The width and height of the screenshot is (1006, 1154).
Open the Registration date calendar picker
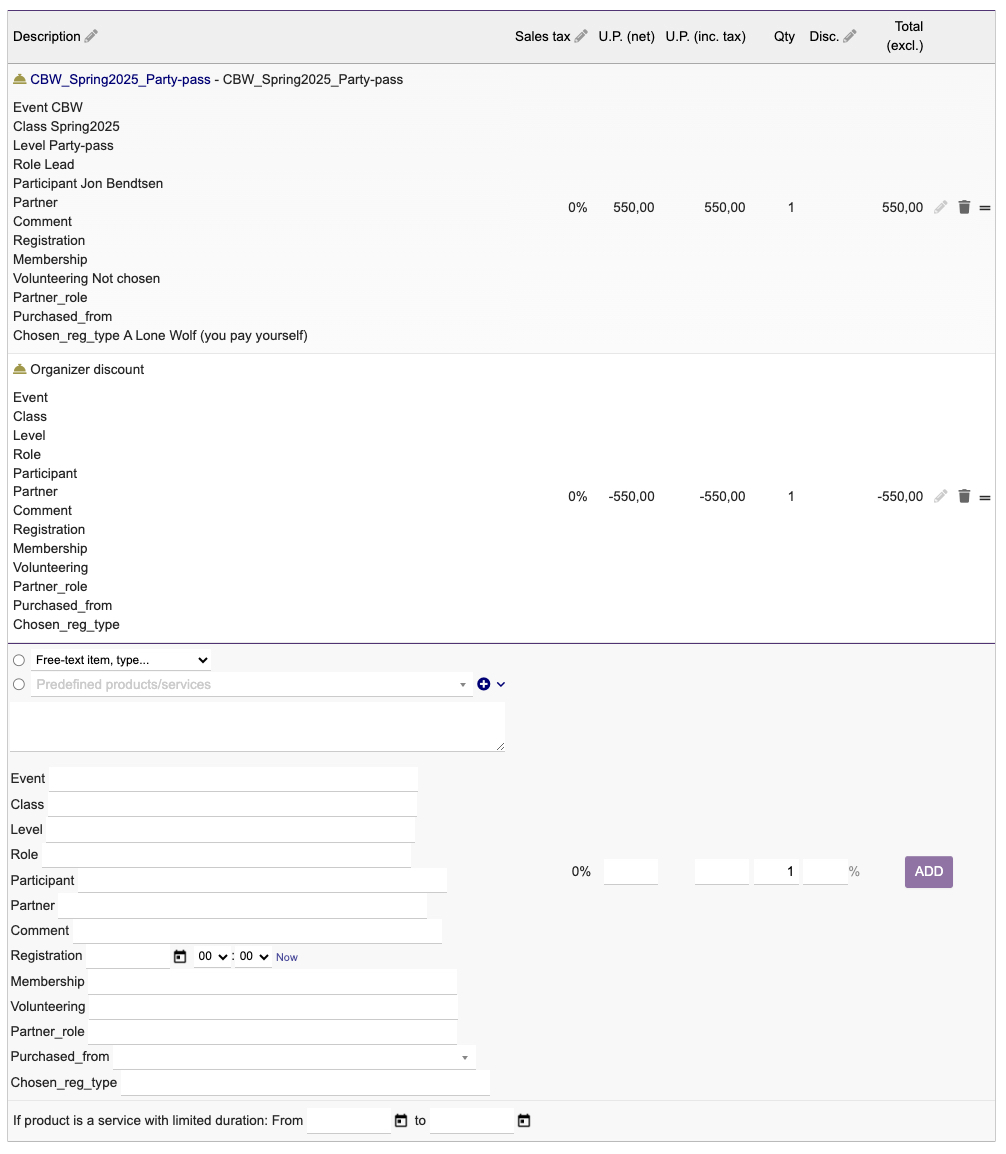coord(180,957)
